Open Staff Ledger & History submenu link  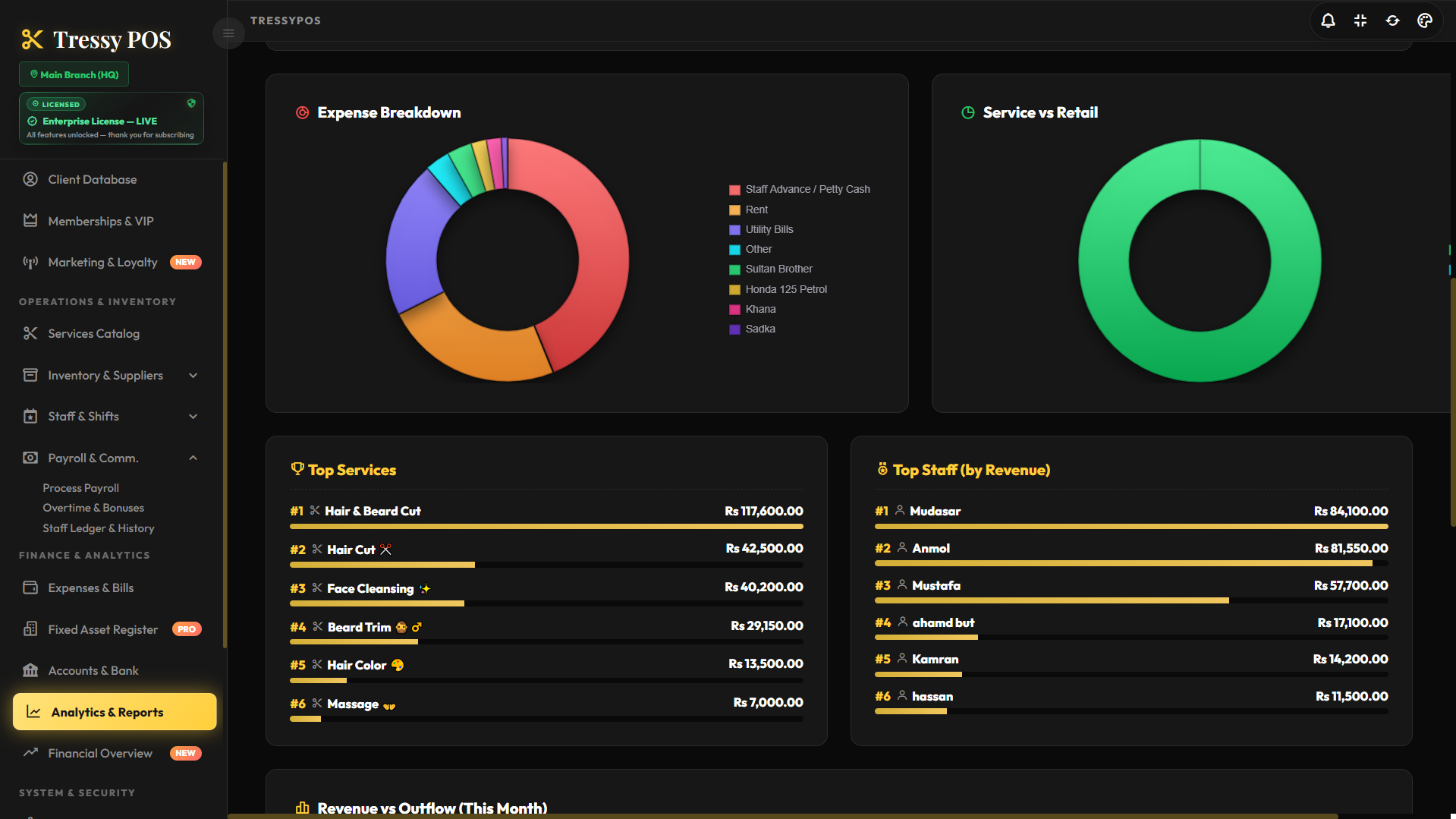point(99,528)
